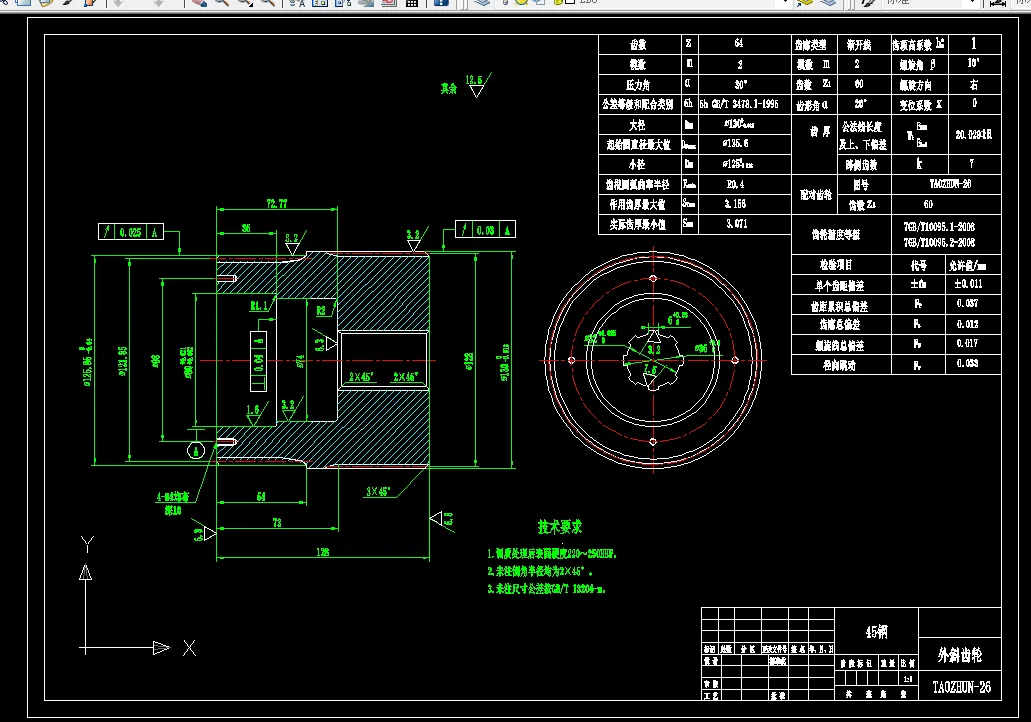Select the 其余 surface finish label
Image resolution: width=1031 pixels, height=722 pixels.
click(x=449, y=88)
